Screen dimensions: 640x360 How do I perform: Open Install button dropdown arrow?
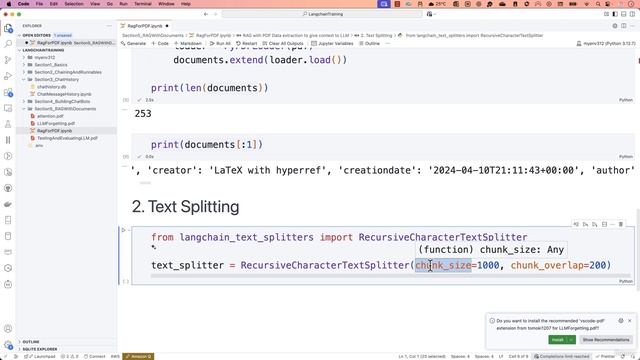[x=571, y=340]
